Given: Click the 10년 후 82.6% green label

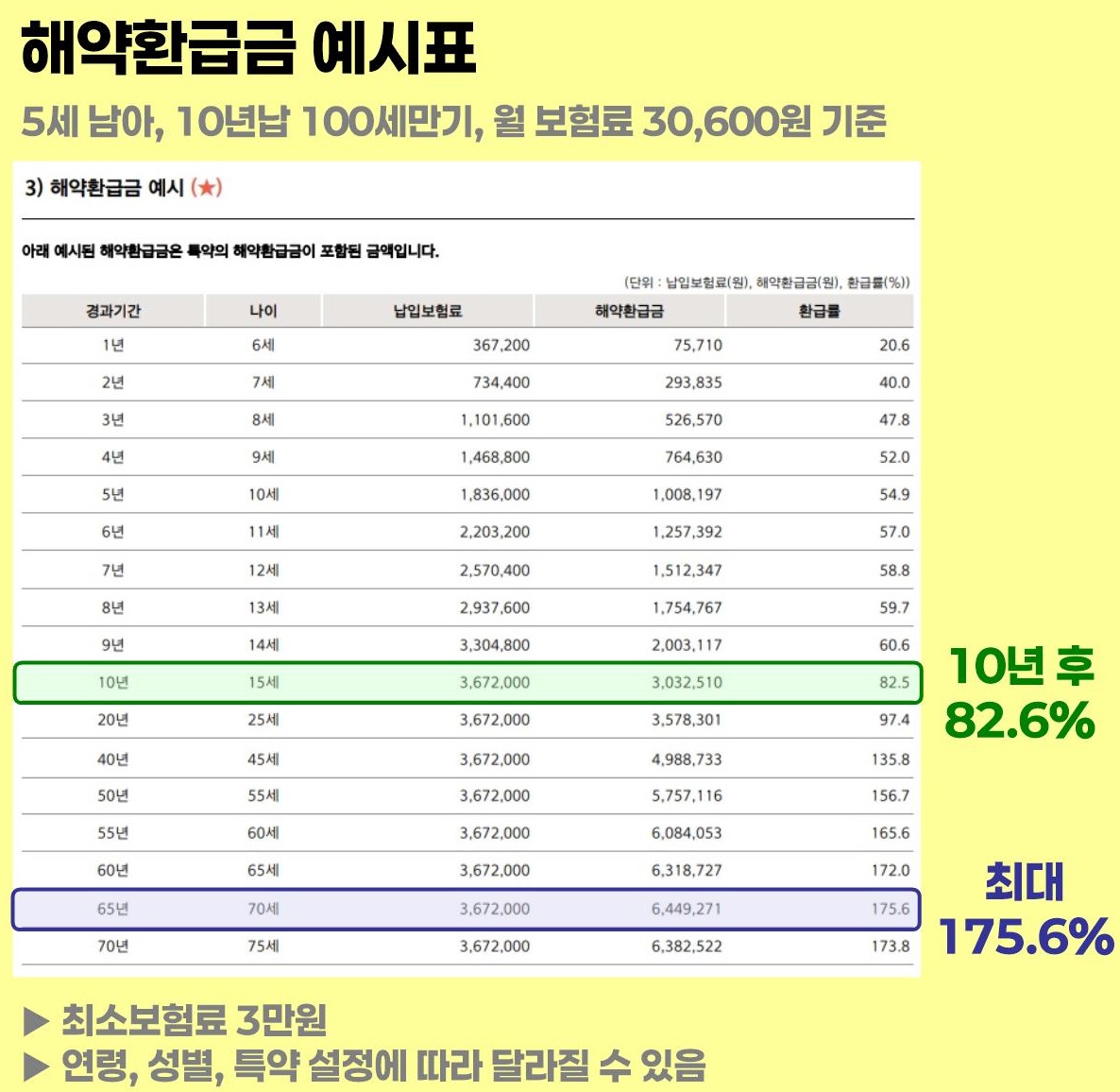Looking at the screenshot, I should pyautogui.click(x=1021, y=692).
